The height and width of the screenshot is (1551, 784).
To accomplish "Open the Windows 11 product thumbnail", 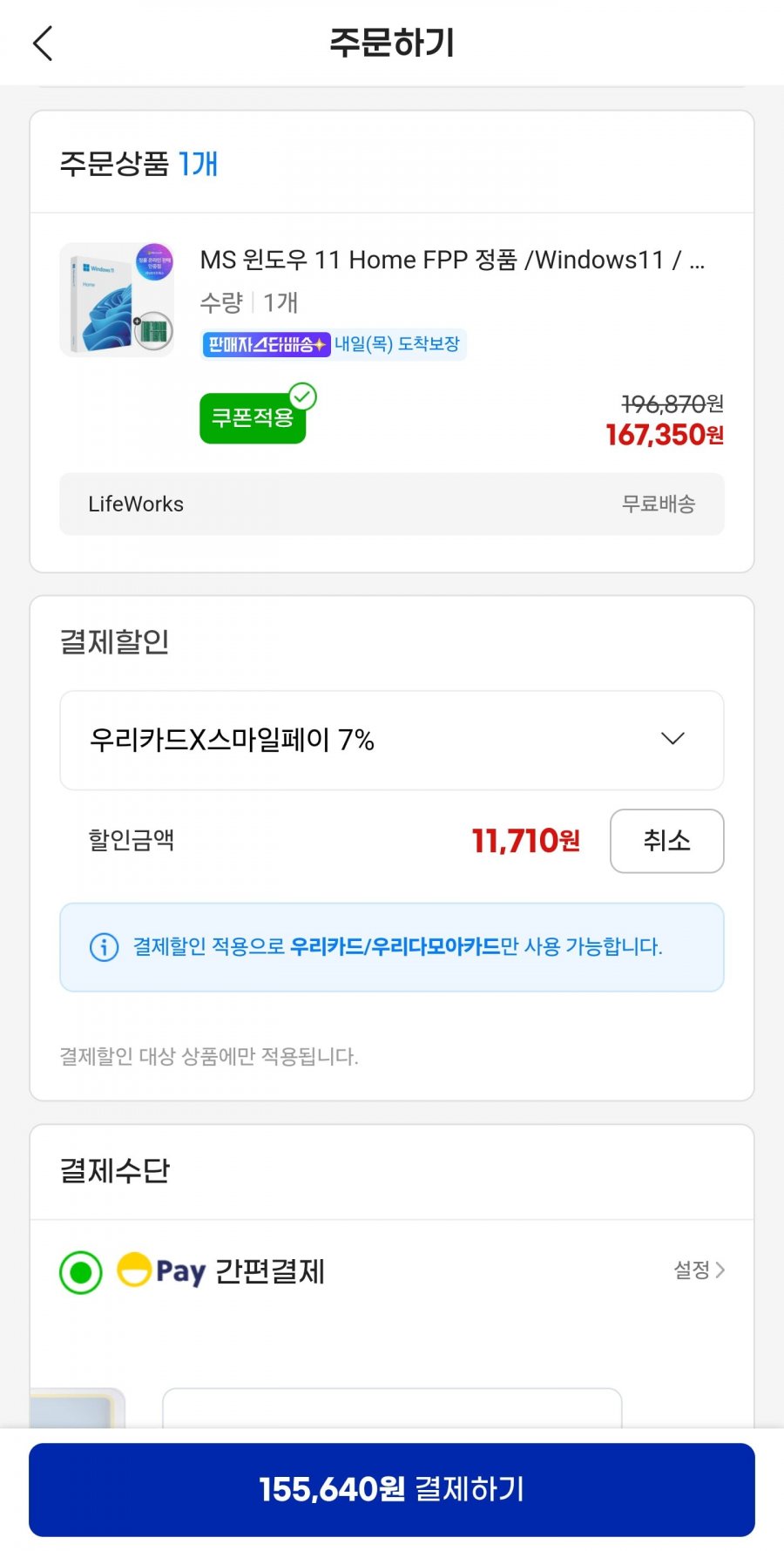I will point(117,300).
